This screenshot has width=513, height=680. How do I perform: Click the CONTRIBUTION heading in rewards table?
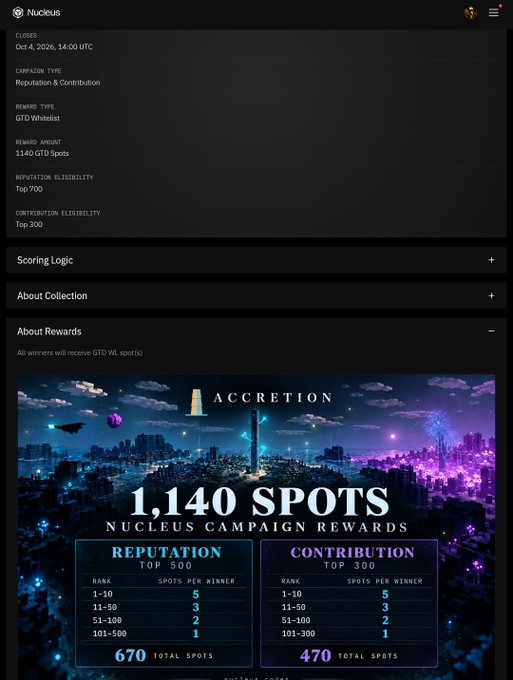[x=353, y=552]
